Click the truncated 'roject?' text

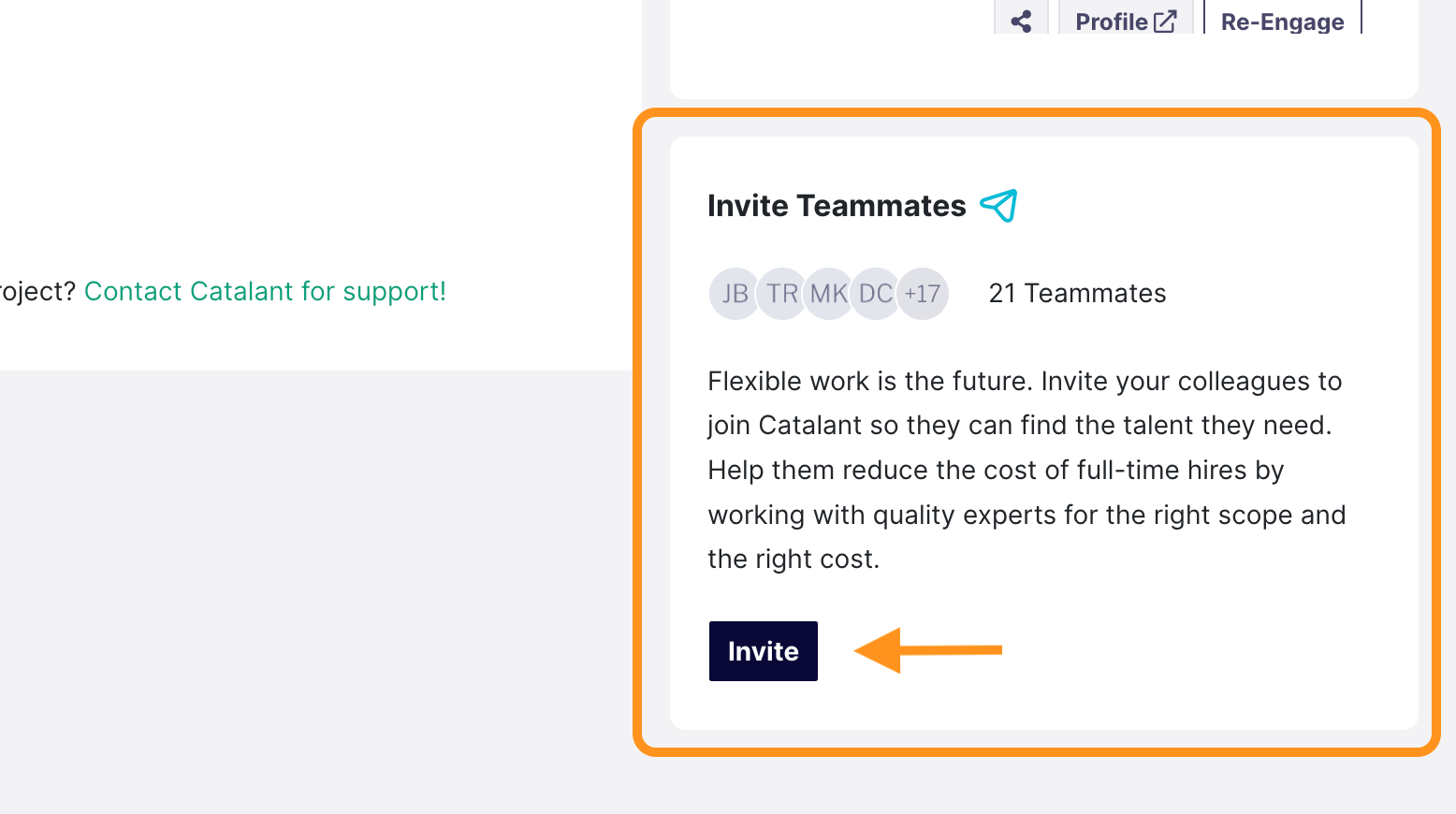37,292
